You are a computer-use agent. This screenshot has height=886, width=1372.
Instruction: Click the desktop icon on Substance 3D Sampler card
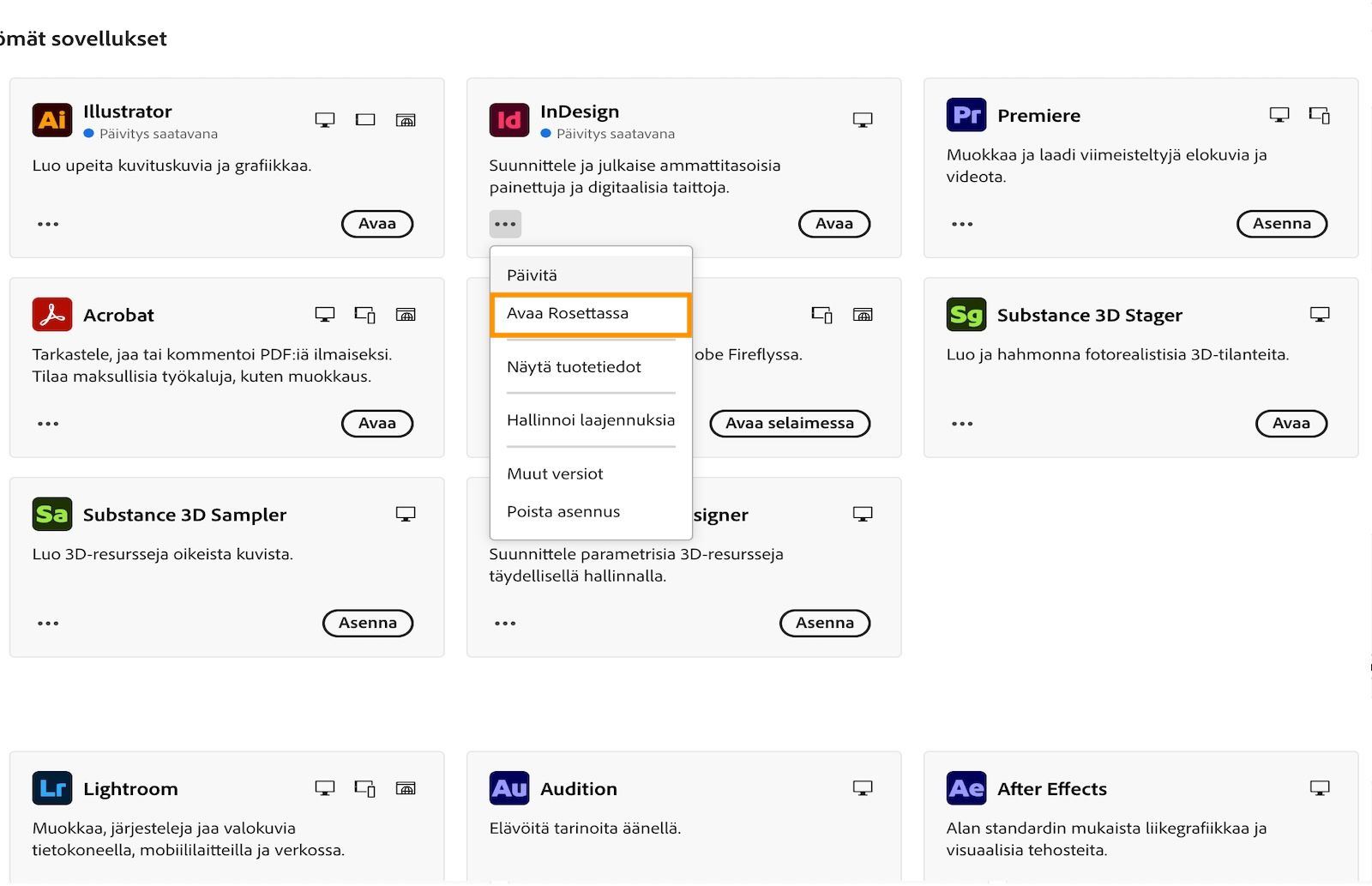406,515
